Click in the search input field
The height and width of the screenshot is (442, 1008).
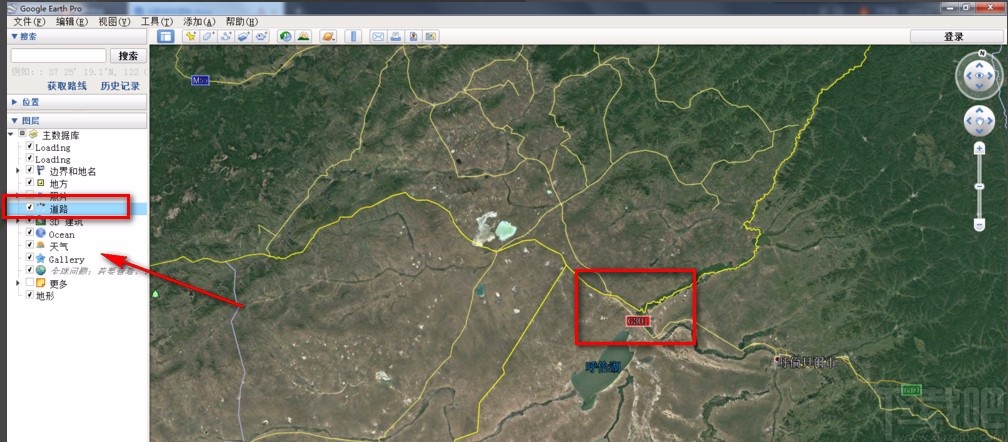tap(58, 56)
